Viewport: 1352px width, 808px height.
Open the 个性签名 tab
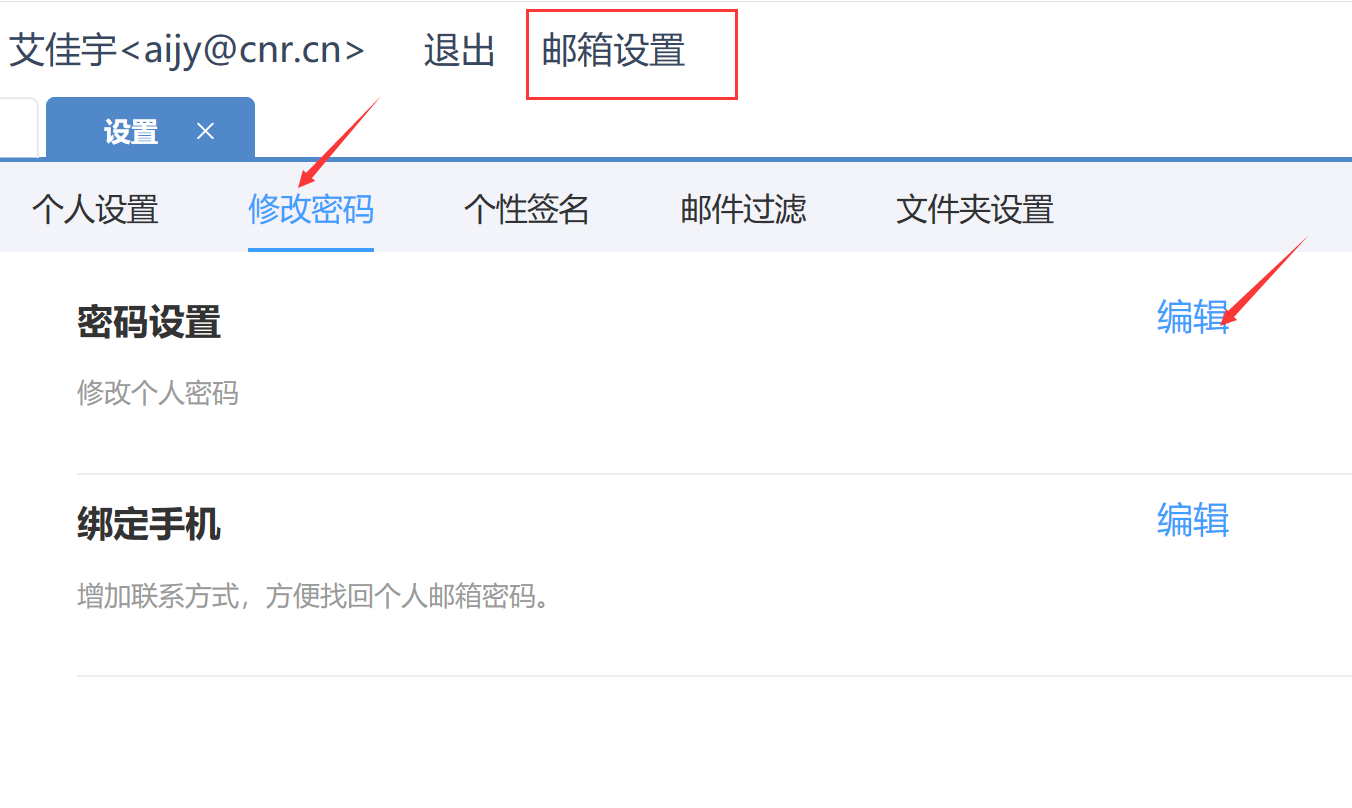527,210
